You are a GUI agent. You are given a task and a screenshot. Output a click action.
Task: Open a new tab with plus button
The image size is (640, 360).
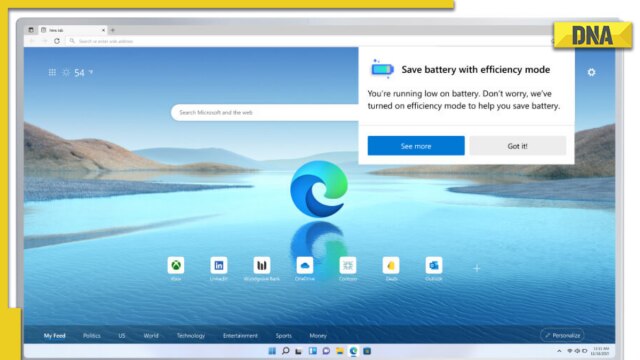pos(113,30)
